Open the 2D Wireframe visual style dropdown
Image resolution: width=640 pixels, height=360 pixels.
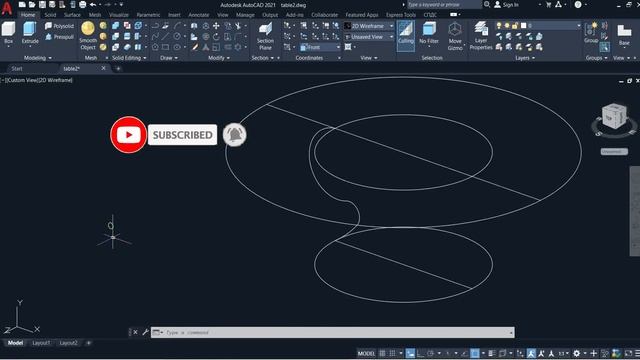click(369, 26)
